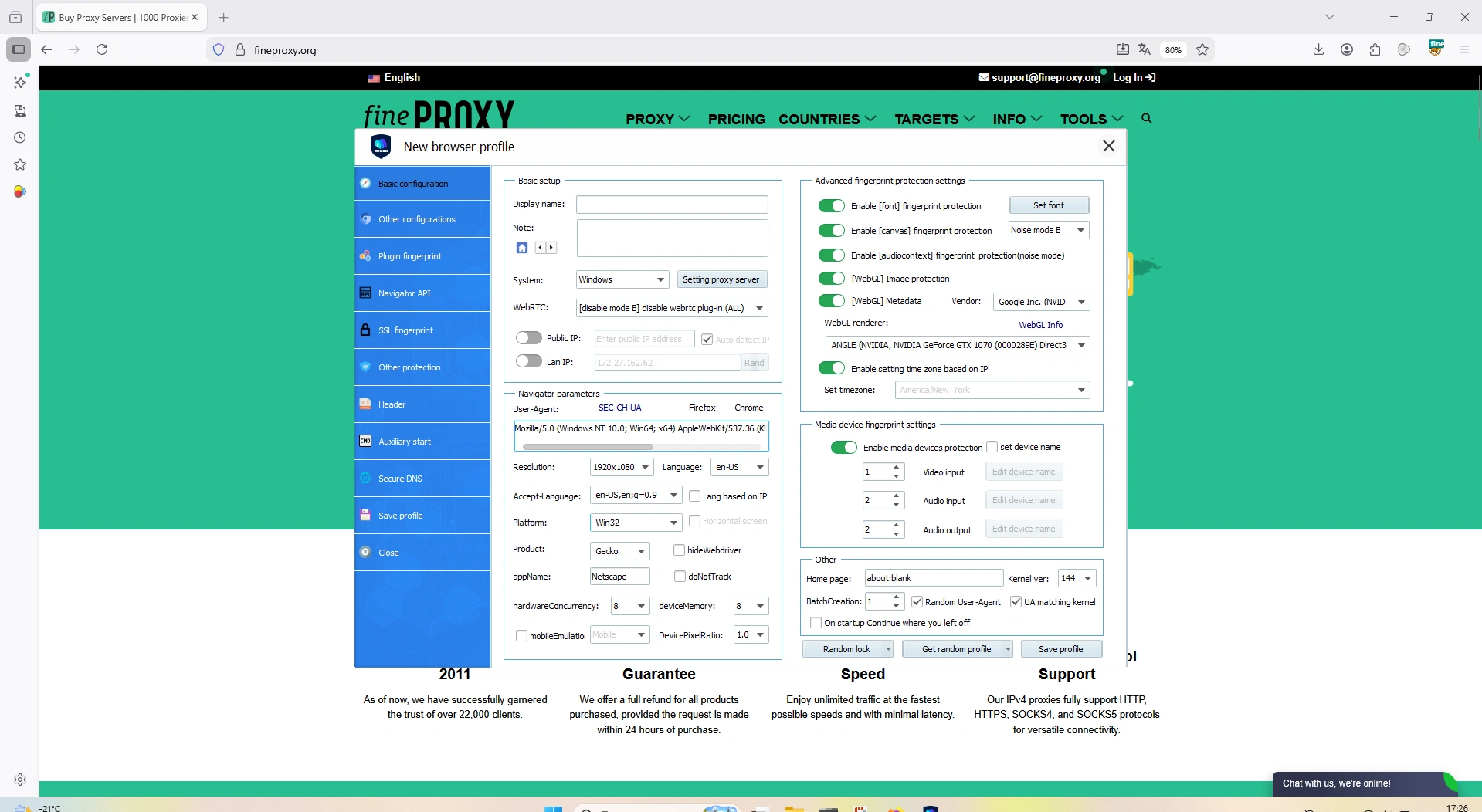Open a new browser tab
The image size is (1482, 812).
[224, 17]
